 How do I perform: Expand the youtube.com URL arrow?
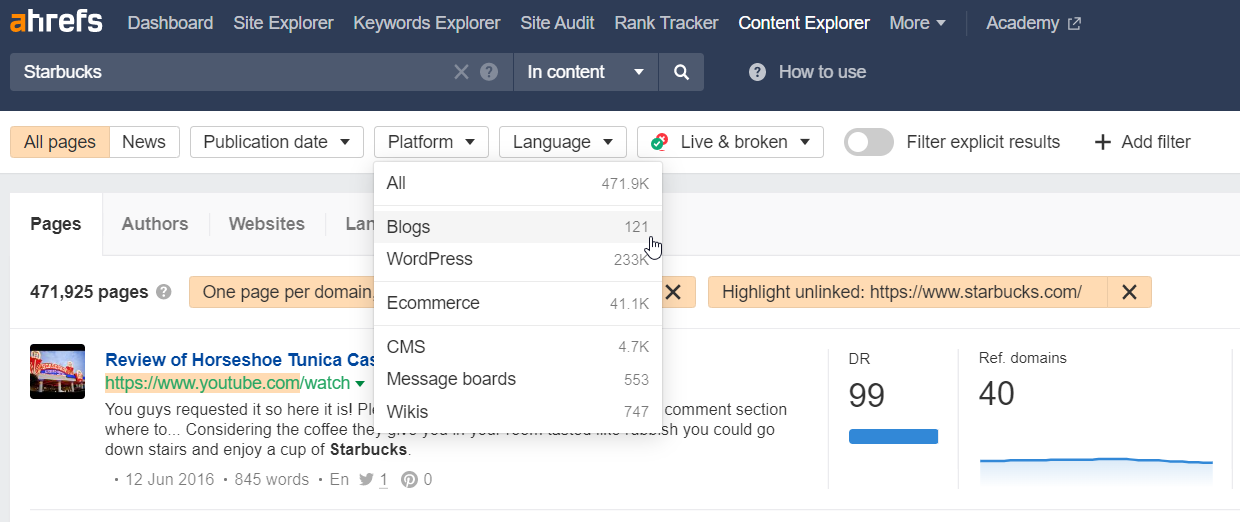360,383
